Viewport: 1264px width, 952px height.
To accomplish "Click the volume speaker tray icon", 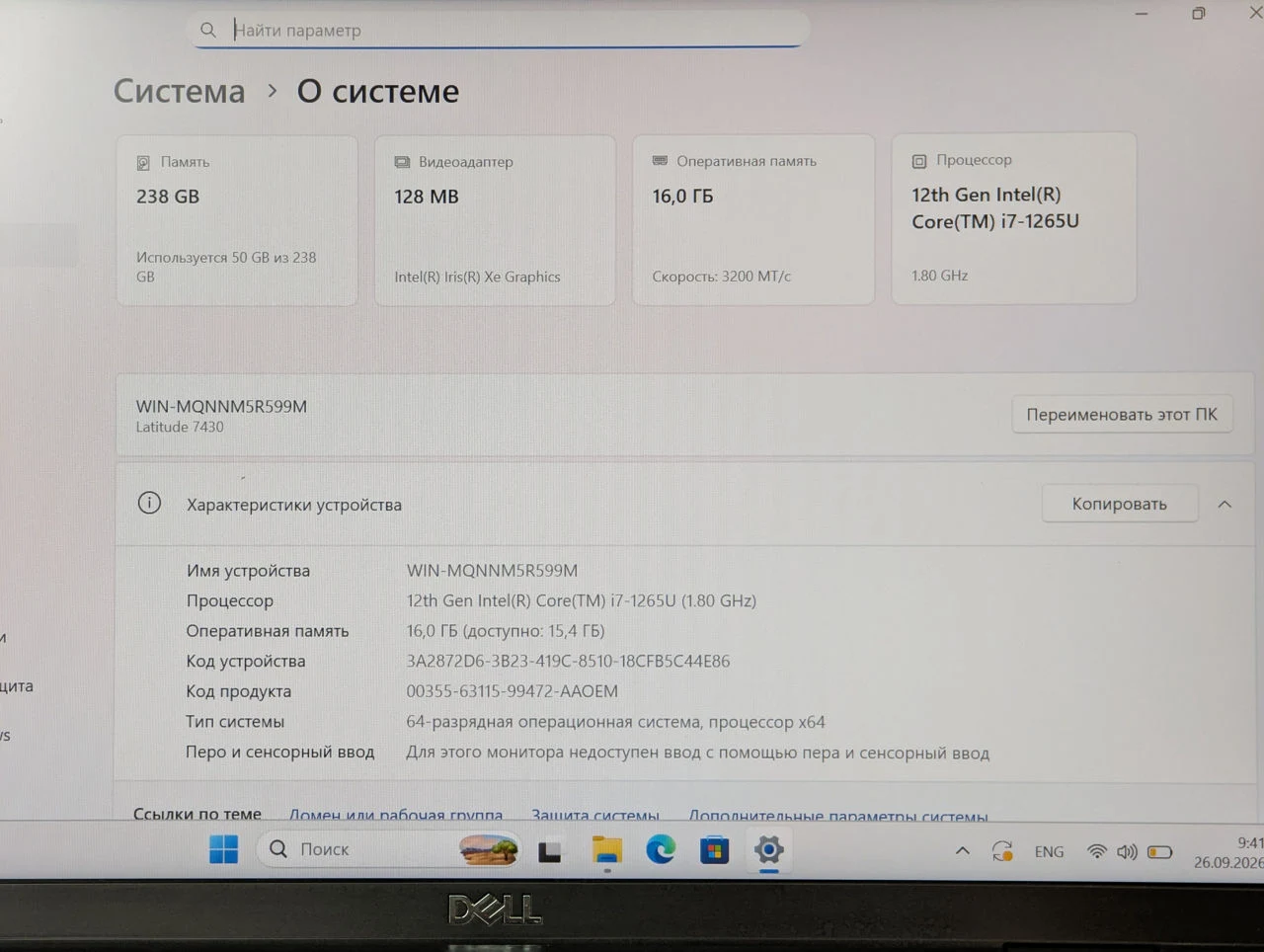I will [x=1127, y=851].
